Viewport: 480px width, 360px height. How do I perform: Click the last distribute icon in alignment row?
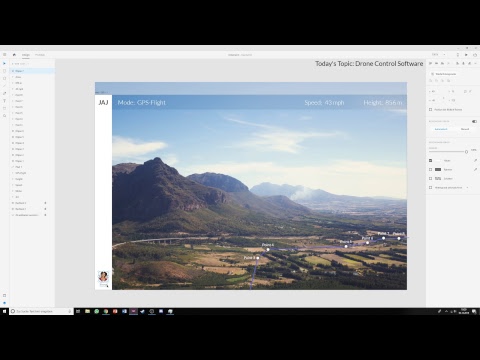pos(475,63)
